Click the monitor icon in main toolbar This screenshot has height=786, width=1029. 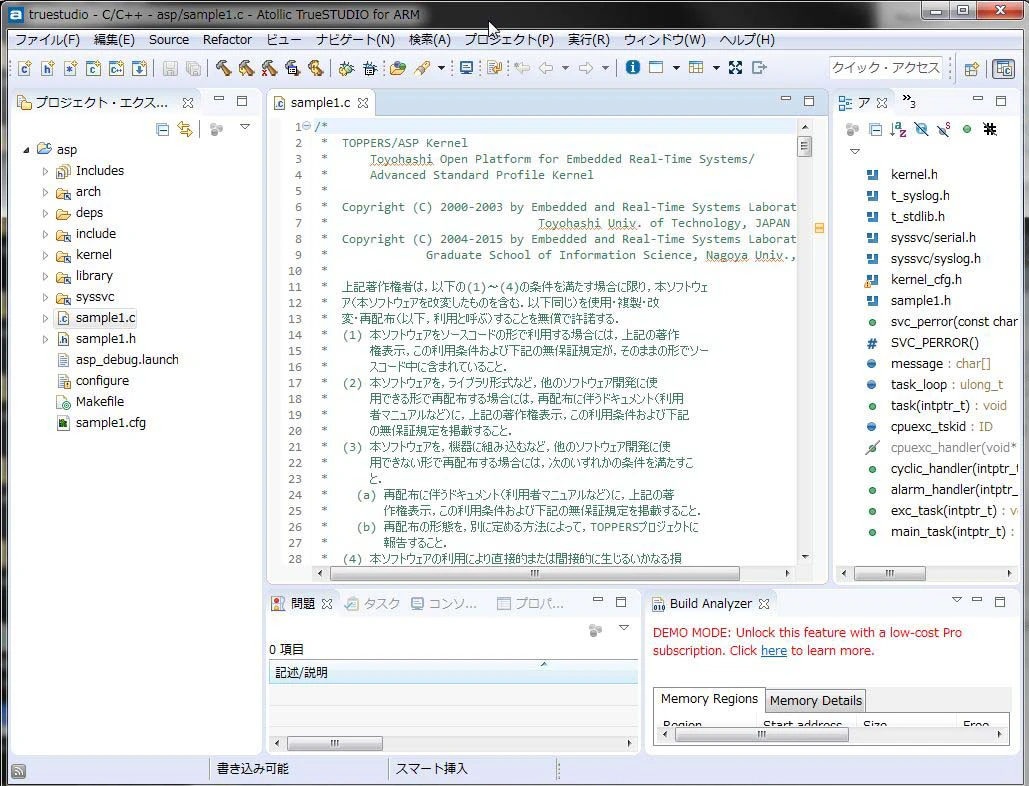[467, 68]
